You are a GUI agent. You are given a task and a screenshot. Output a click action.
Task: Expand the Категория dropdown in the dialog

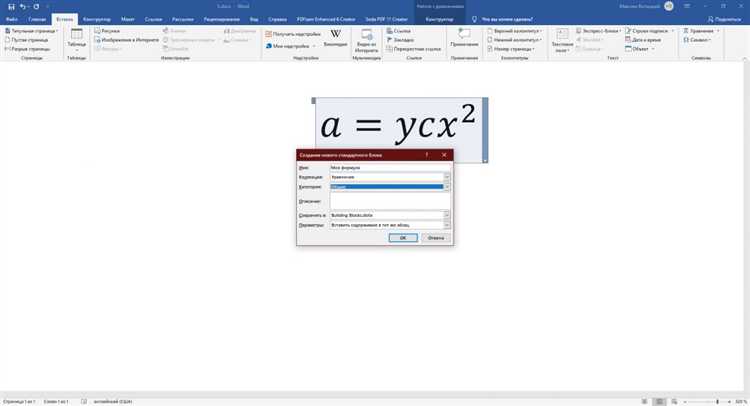point(447,187)
